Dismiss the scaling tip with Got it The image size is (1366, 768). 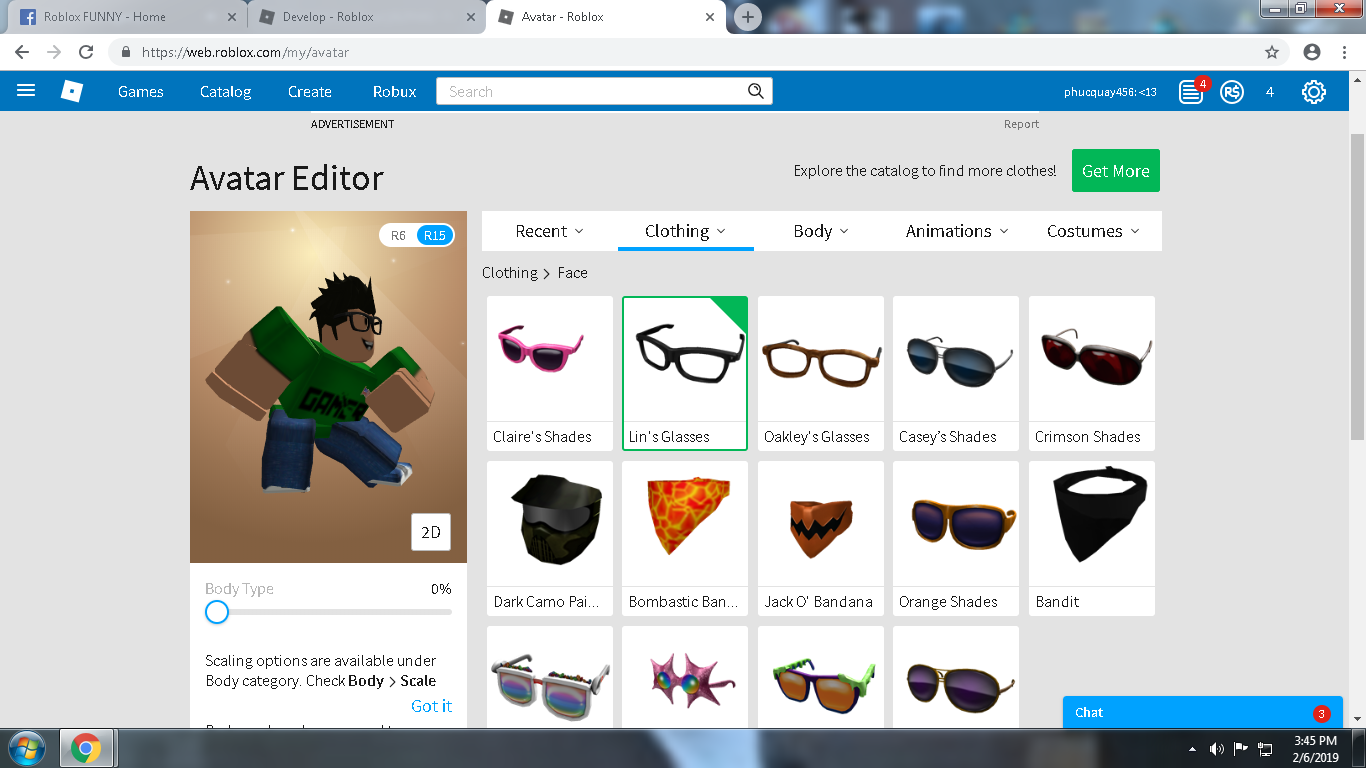[431, 706]
